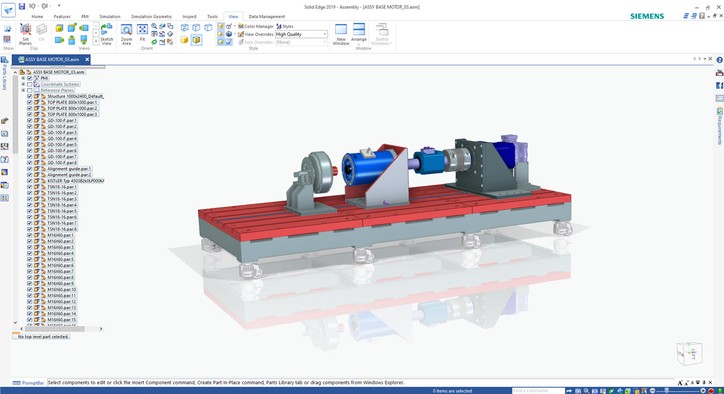Viewport: 724px width, 394px height.
Task: Click the PathFinder scrollbar right arrow
Action: (x=101, y=329)
